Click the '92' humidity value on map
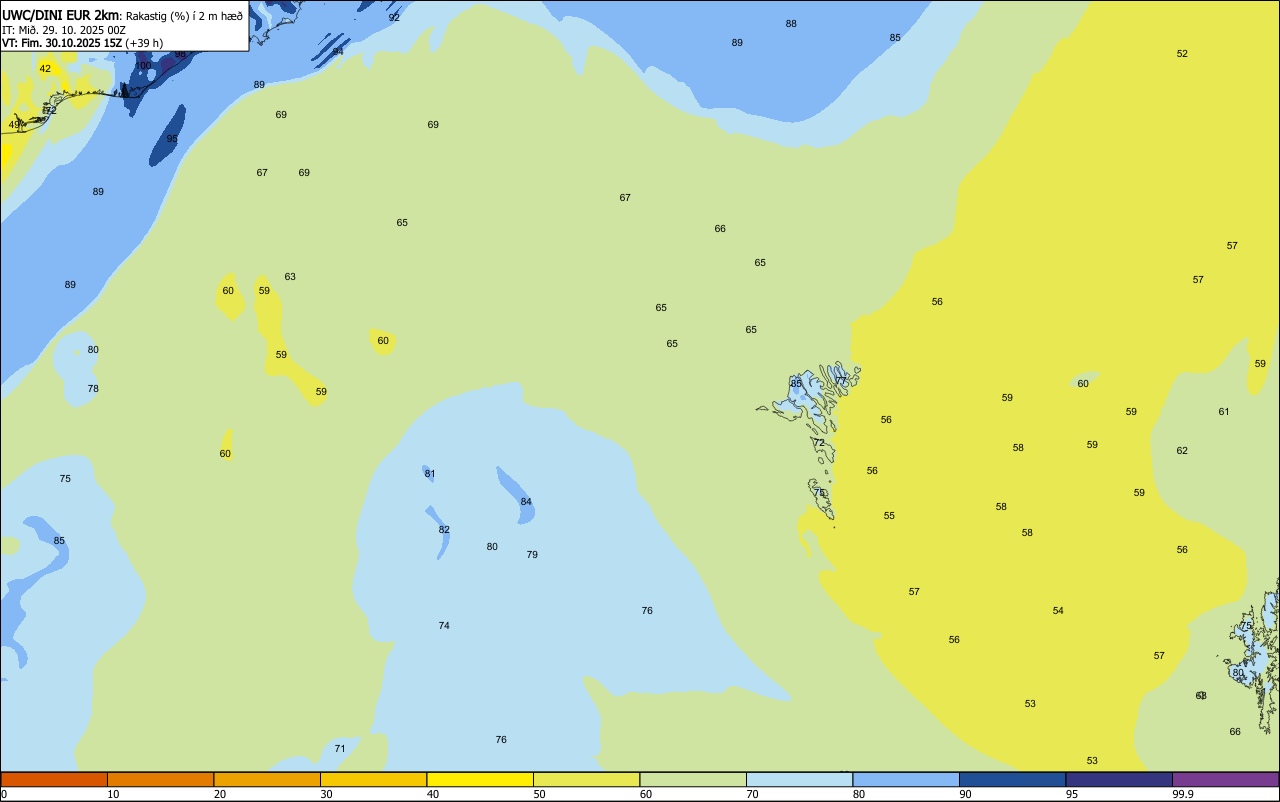Screen dimensions: 1280x802 394,18
